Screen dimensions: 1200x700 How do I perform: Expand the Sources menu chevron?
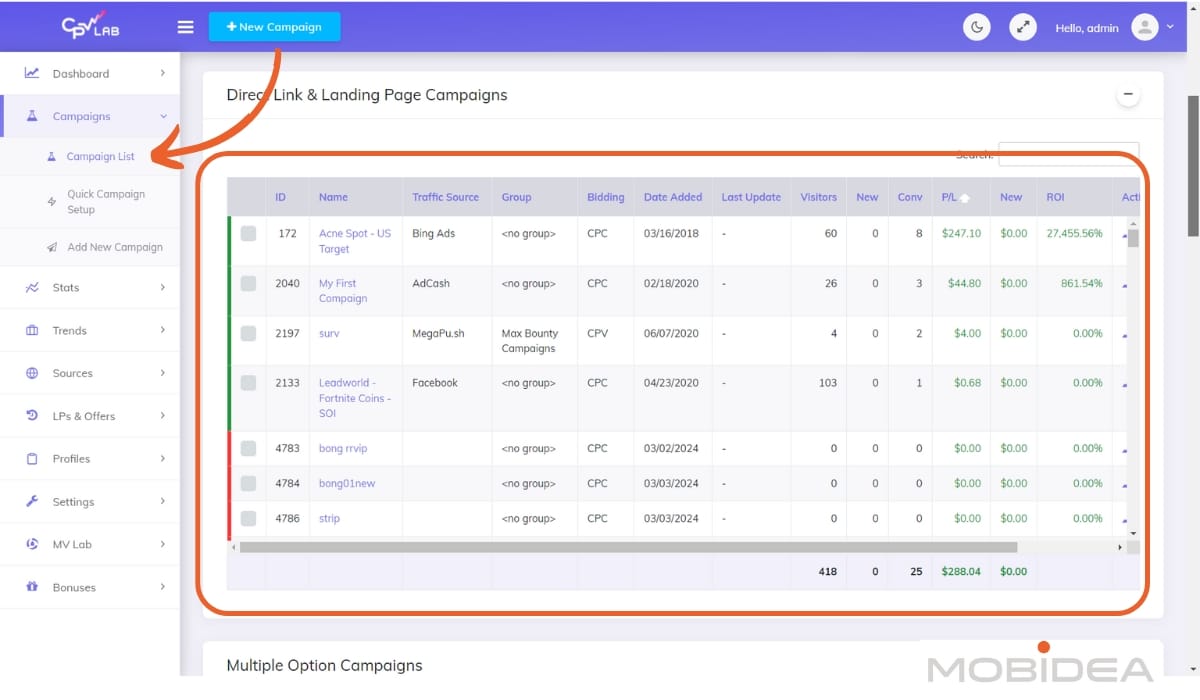point(162,373)
